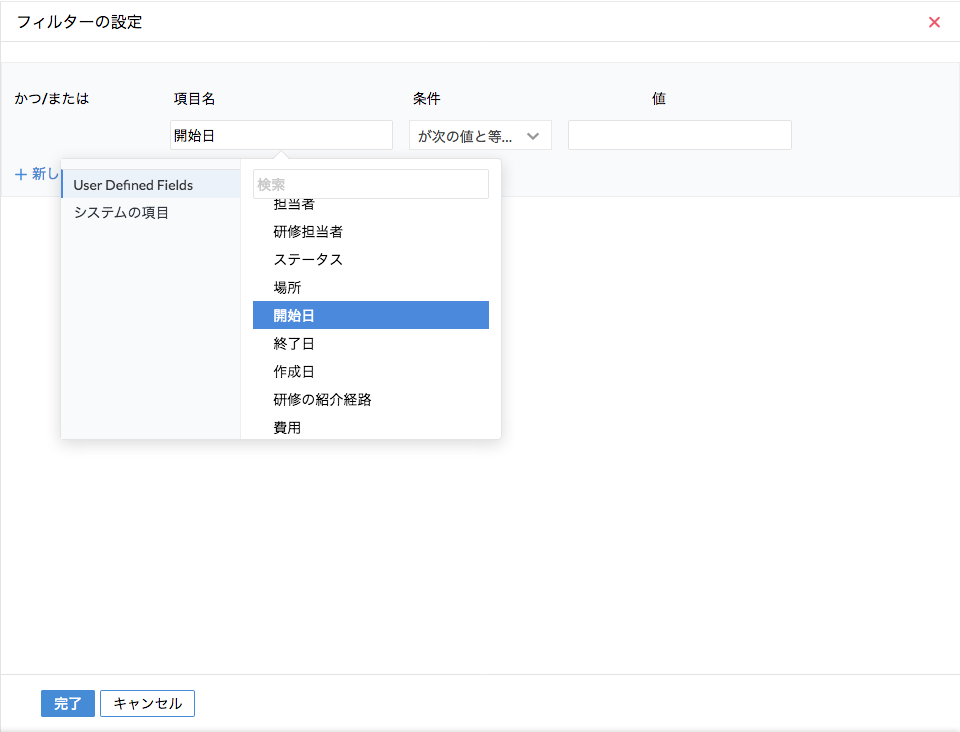Image resolution: width=960 pixels, height=732 pixels.
Task: Click the キャンセル button
Action: click(x=147, y=703)
